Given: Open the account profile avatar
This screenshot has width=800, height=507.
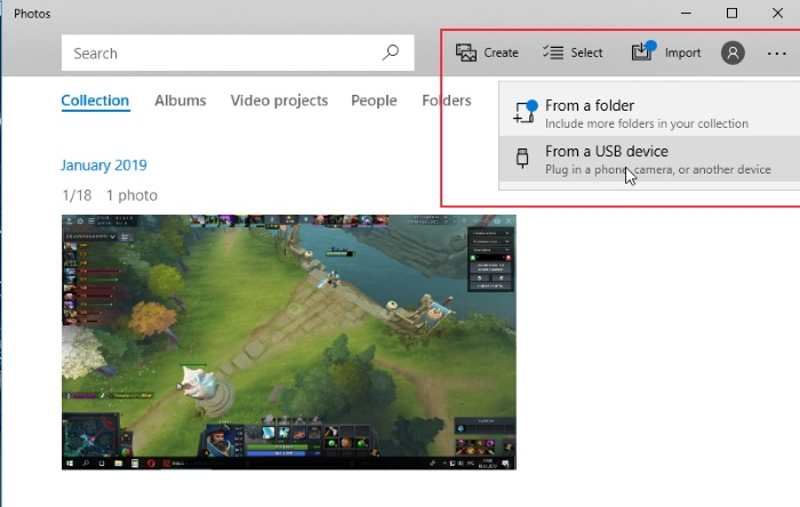Looking at the screenshot, I should click(x=733, y=53).
